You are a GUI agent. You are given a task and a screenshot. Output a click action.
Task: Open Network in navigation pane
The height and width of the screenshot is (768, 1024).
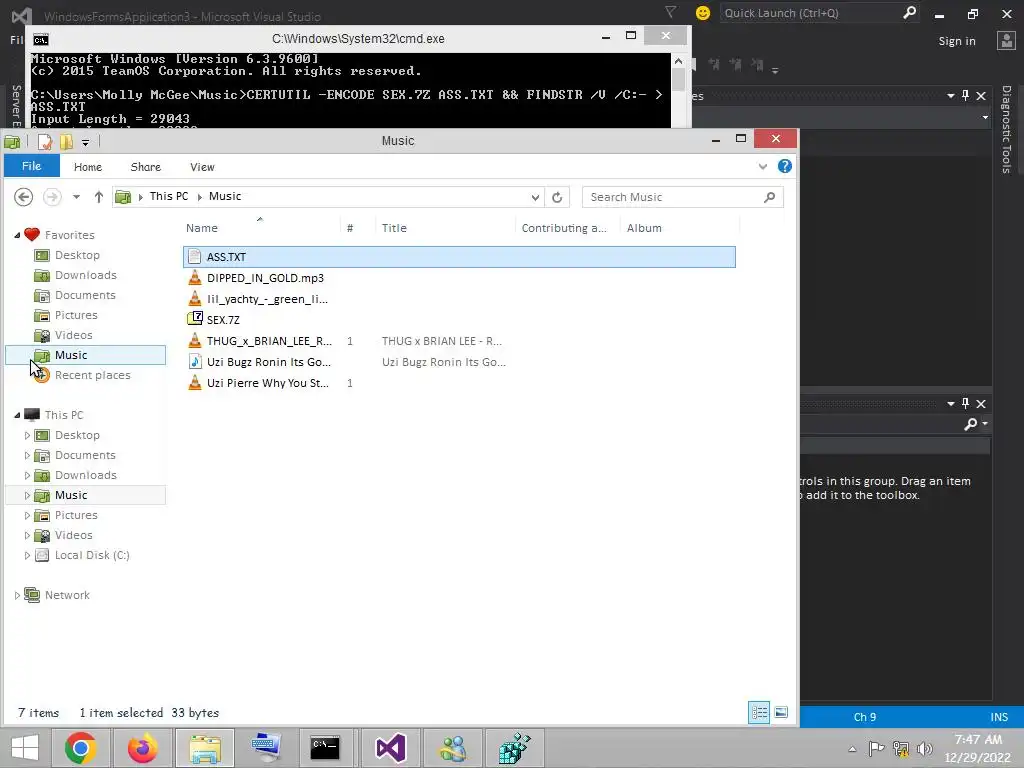67,595
